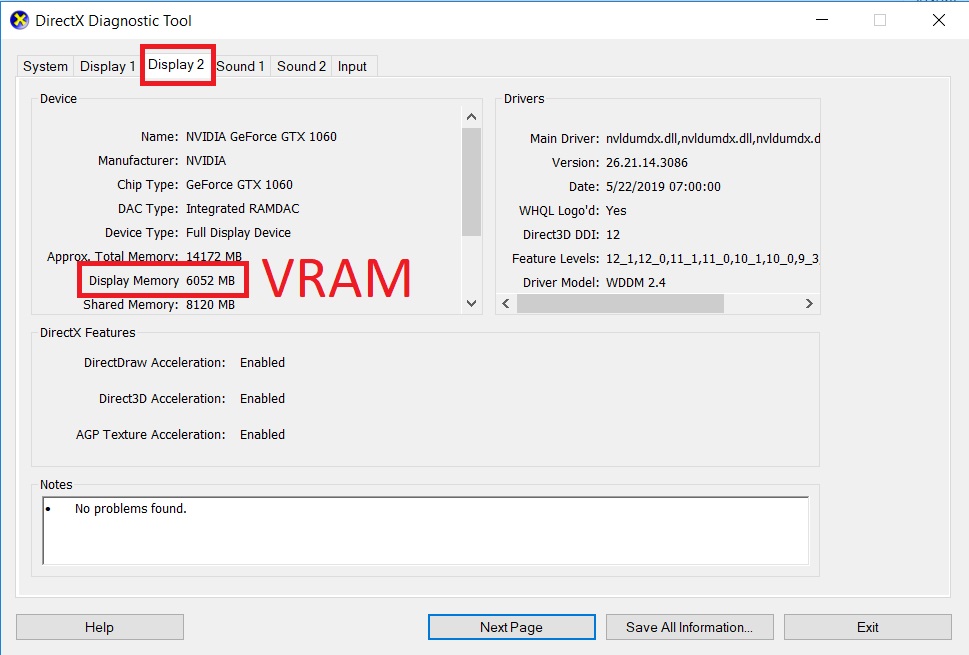Click the Display Memory value '6052 MB'
Screen dimensions: 969x655
coord(210,281)
